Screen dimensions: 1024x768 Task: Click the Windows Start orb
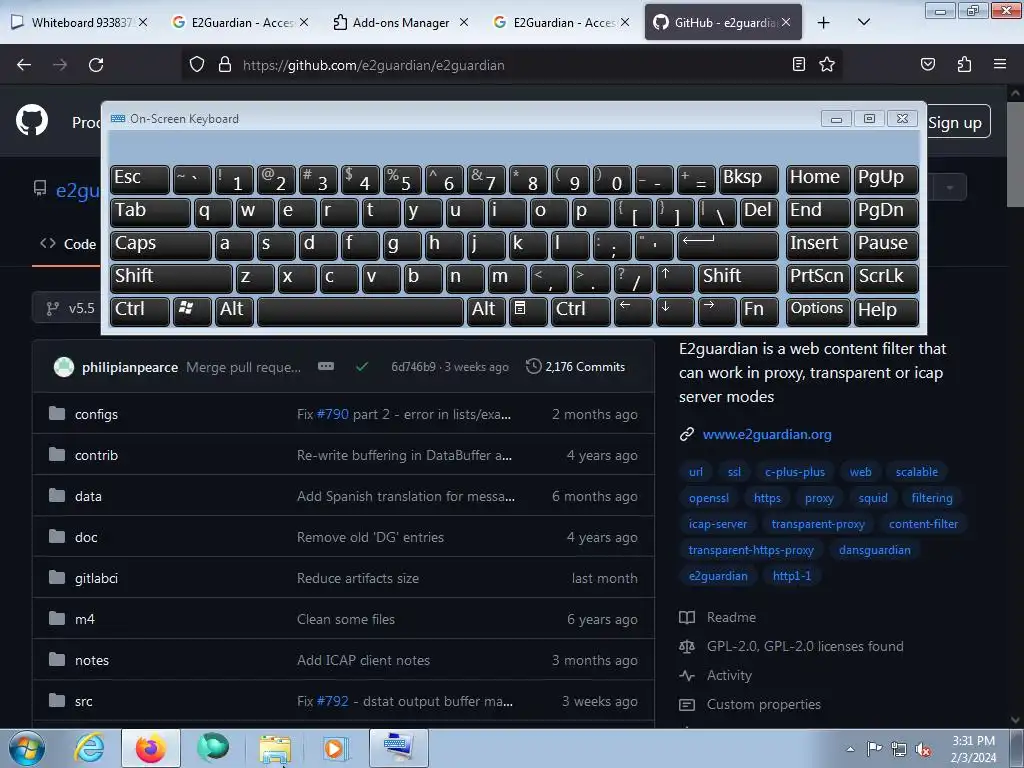click(27, 748)
